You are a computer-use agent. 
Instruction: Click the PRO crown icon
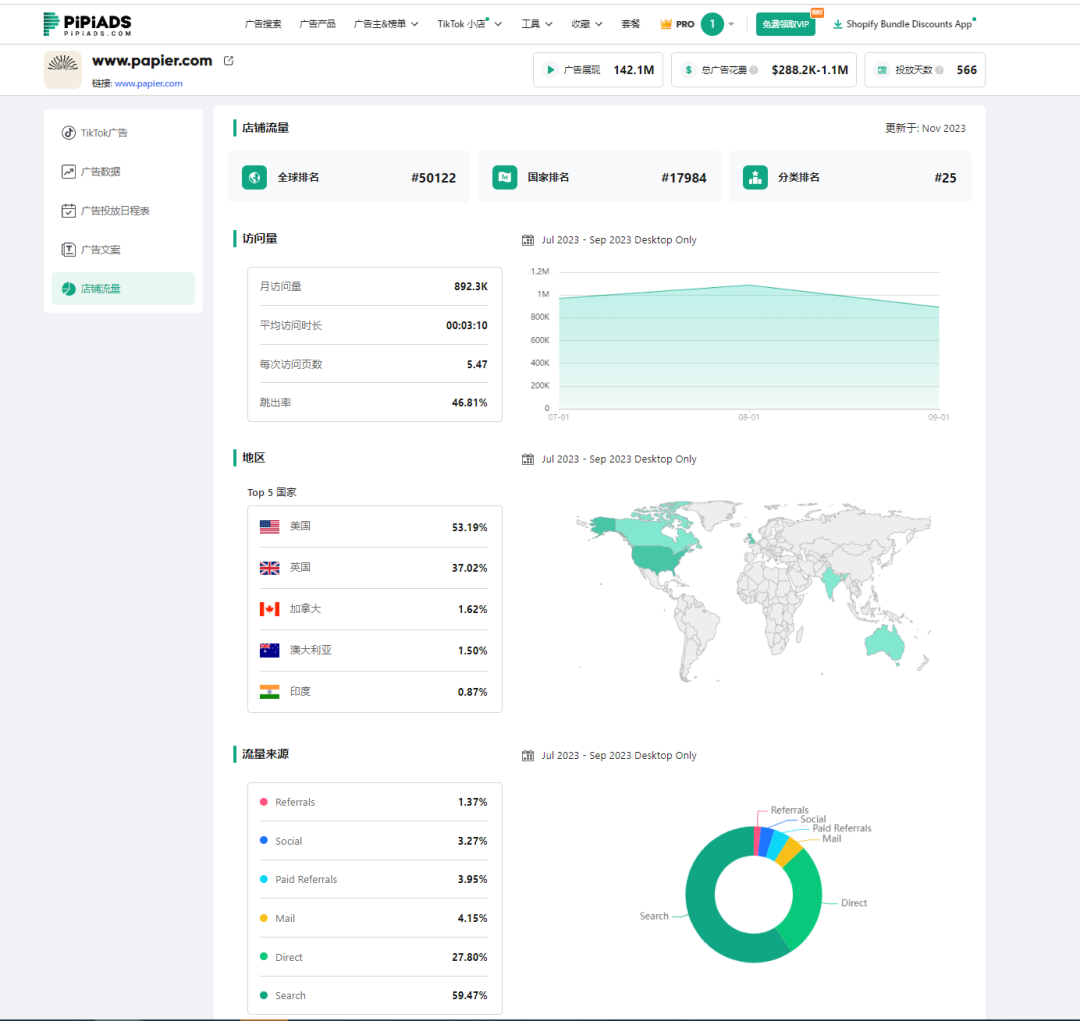pyautogui.click(x=665, y=24)
